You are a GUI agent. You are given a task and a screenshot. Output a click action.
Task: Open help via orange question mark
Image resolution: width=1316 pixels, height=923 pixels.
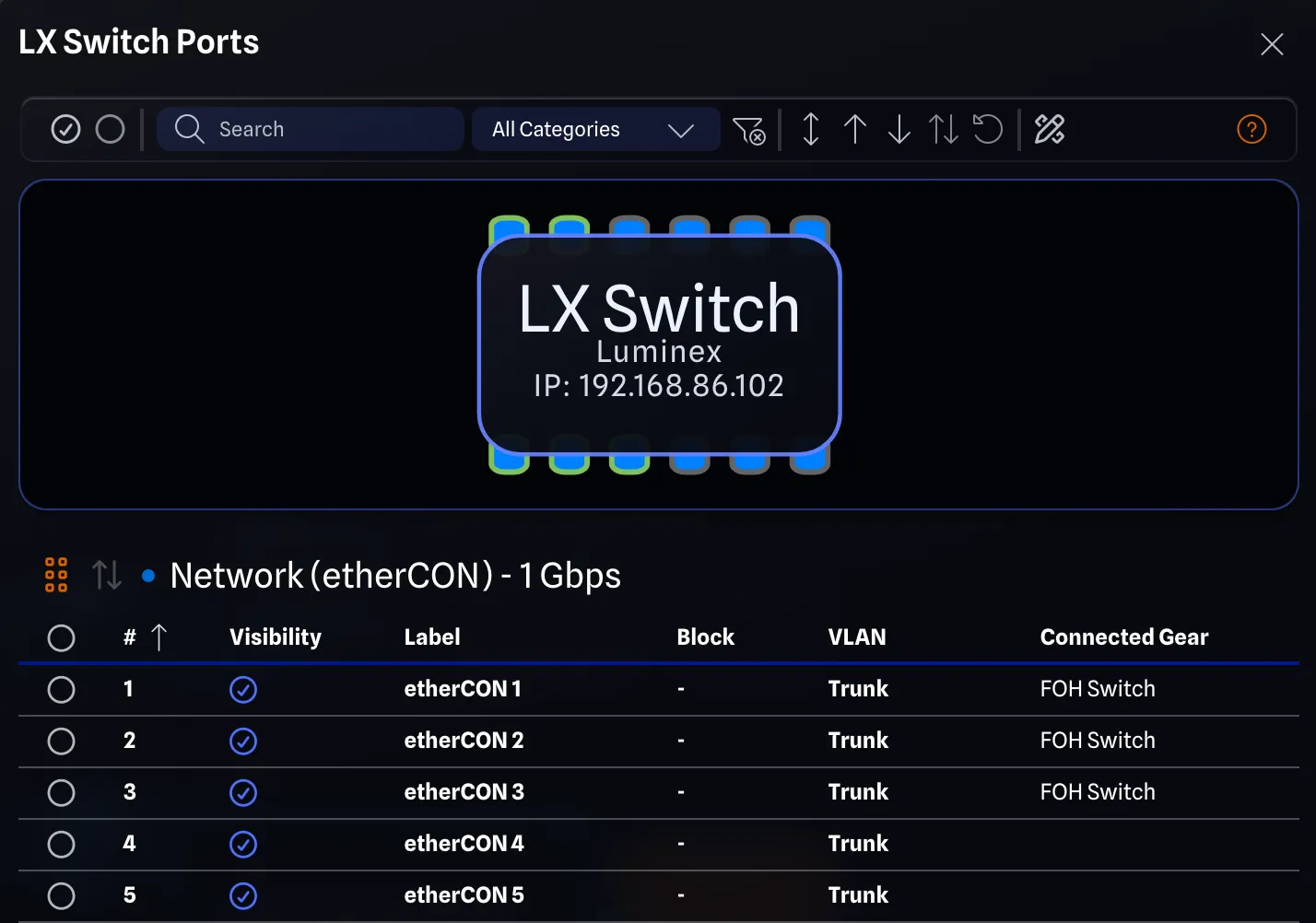[x=1251, y=129]
